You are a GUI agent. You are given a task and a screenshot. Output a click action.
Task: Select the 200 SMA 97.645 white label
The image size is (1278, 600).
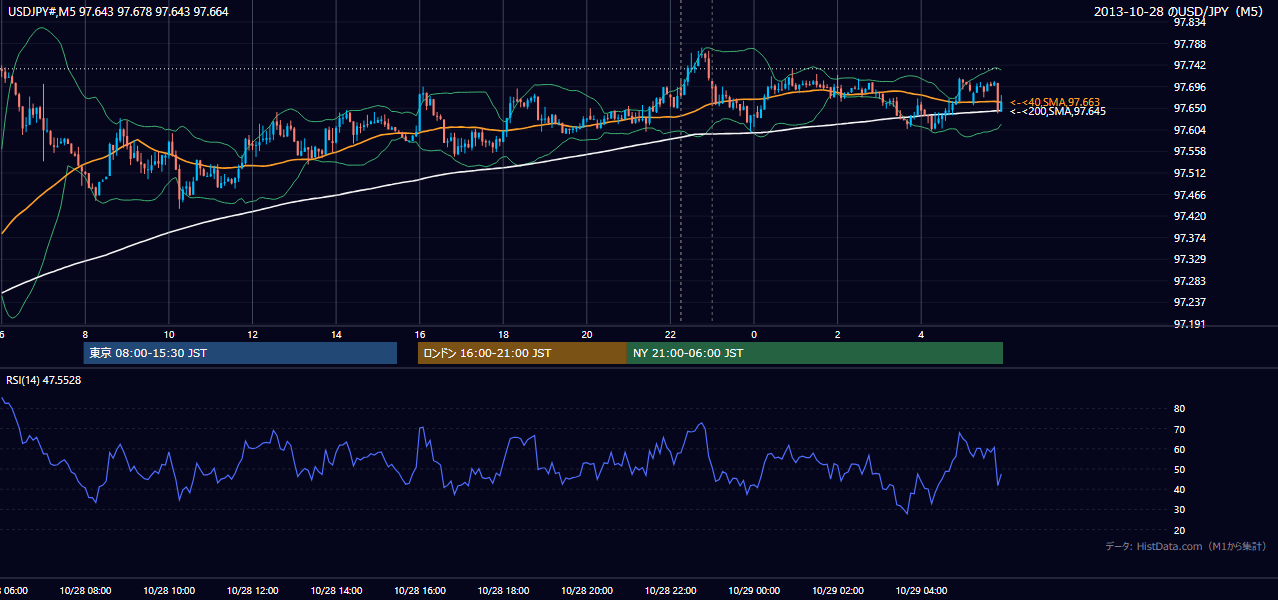pyautogui.click(x=1058, y=111)
